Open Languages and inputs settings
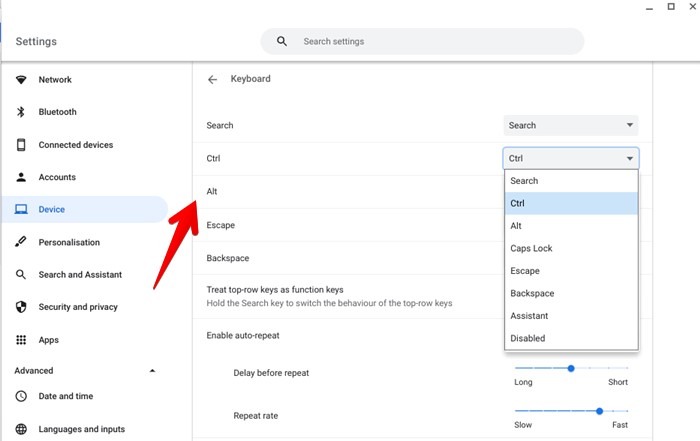 [x=82, y=429]
